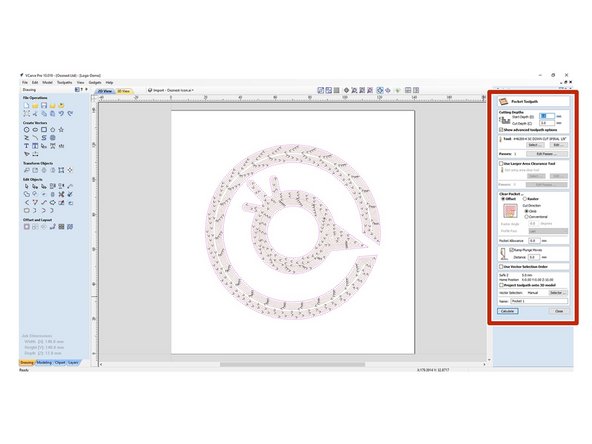Select the Offset clear pocket option
This screenshot has width=592, height=444.
pyautogui.click(x=503, y=199)
